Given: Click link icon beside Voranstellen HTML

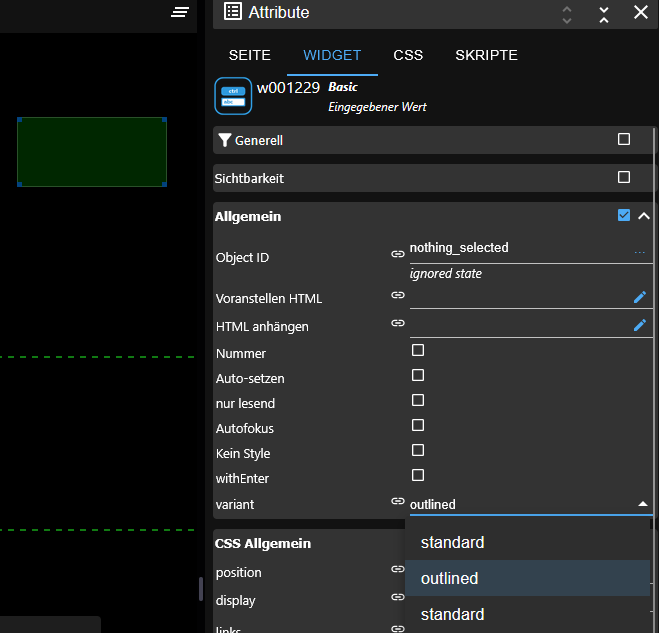Looking at the screenshot, I should pyautogui.click(x=397, y=296).
